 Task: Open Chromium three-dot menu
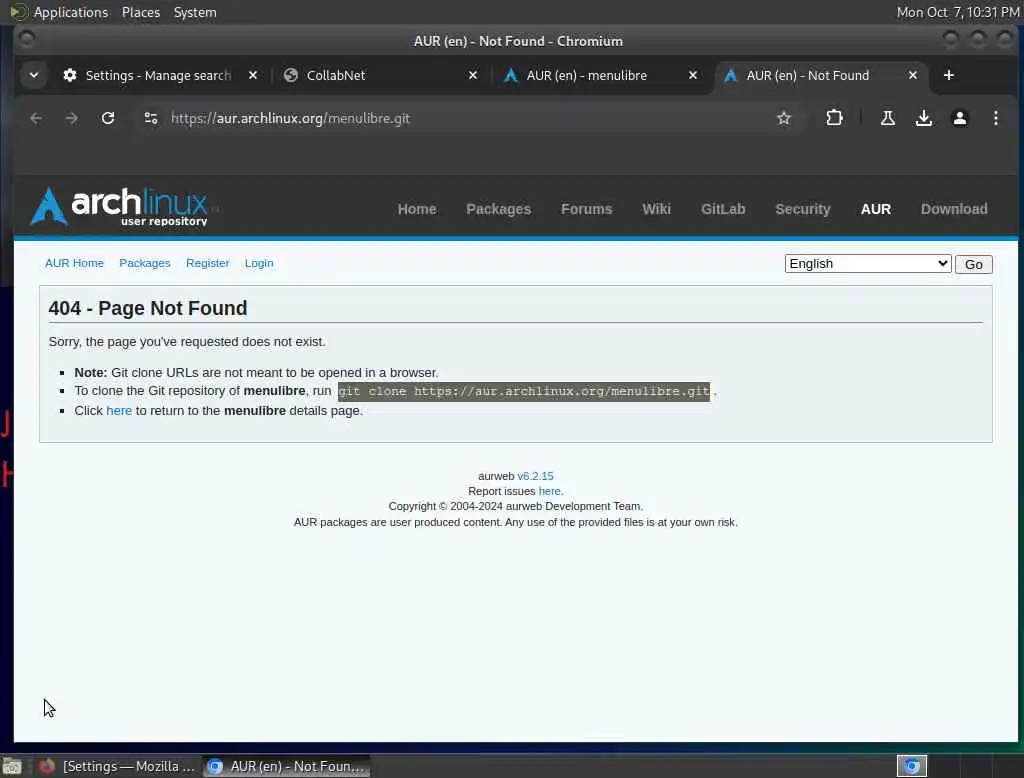click(995, 118)
